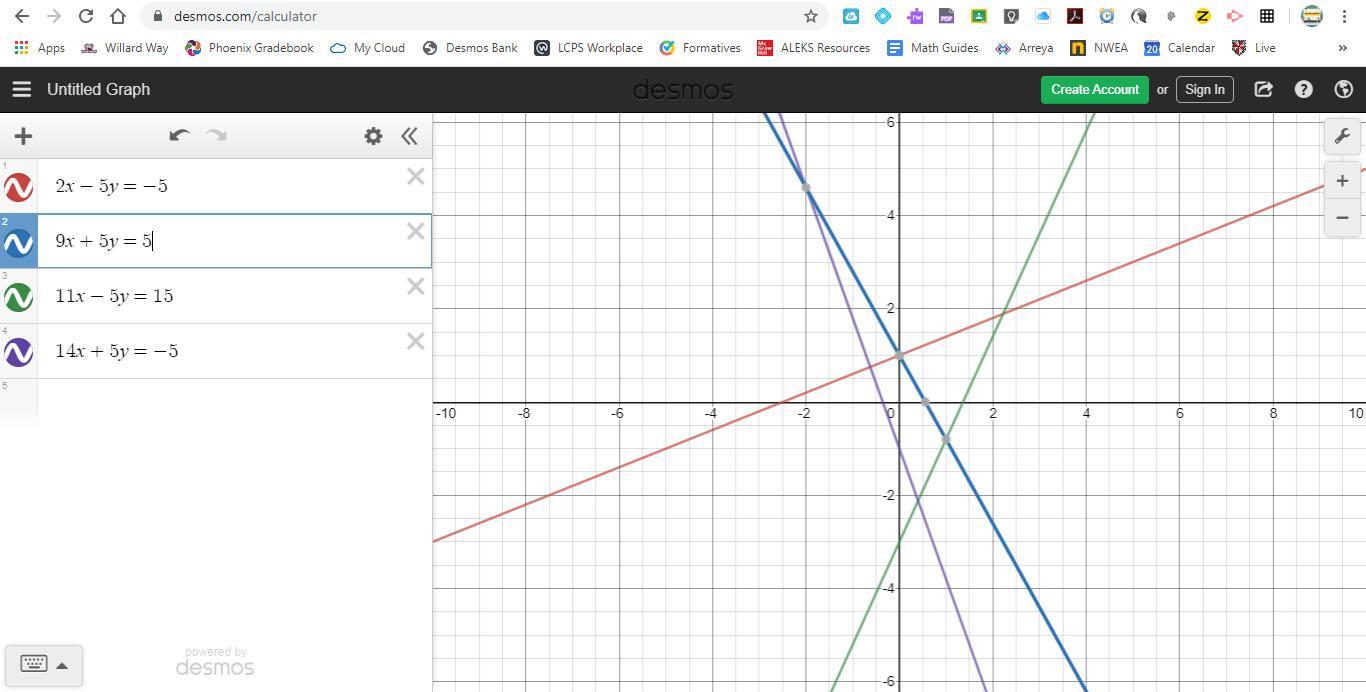Hide the blue line 9x + 5y = 5
Image resolution: width=1366 pixels, height=692 pixels.
(x=18, y=242)
